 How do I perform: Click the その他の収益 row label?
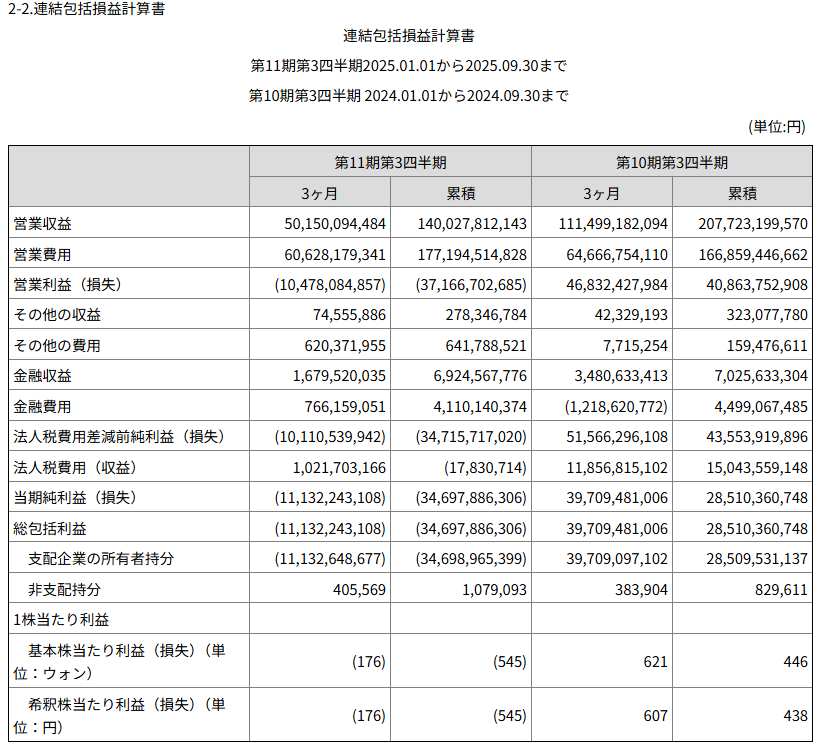57,315
